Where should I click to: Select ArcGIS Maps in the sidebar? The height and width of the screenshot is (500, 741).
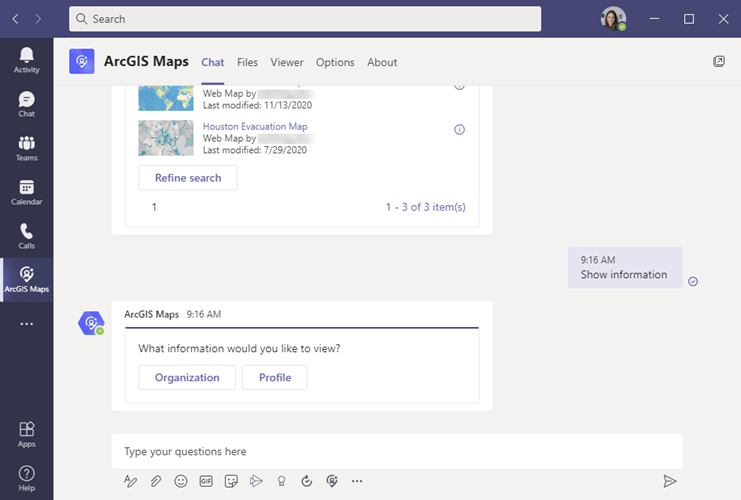coord(26,280)
